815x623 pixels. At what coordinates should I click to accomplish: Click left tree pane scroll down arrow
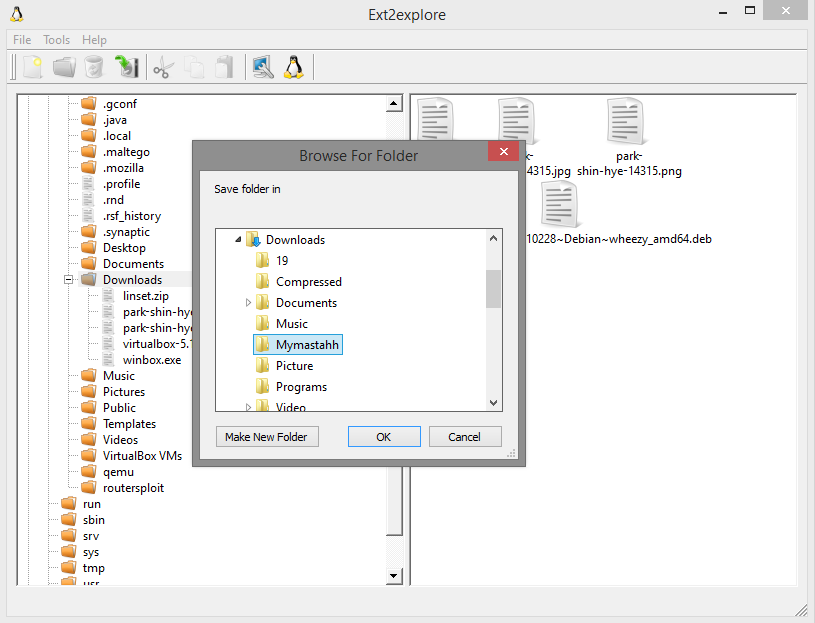(x=395, y=576)
